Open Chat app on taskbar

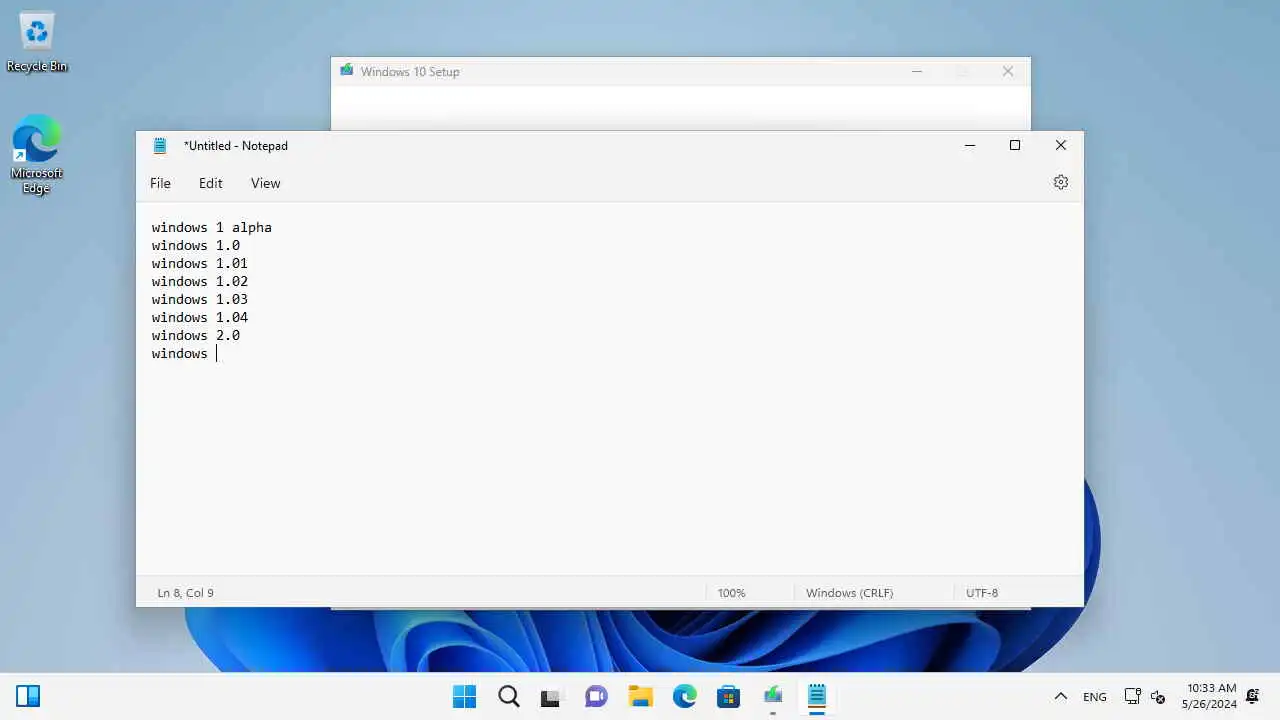click(x=596, y=696)
